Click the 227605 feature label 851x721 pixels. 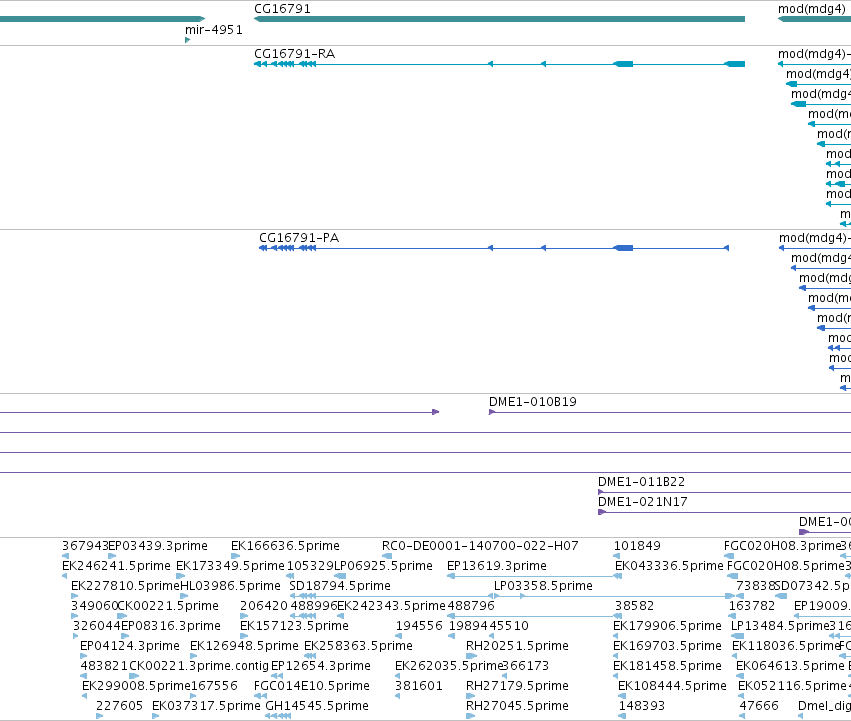point(119,706)
